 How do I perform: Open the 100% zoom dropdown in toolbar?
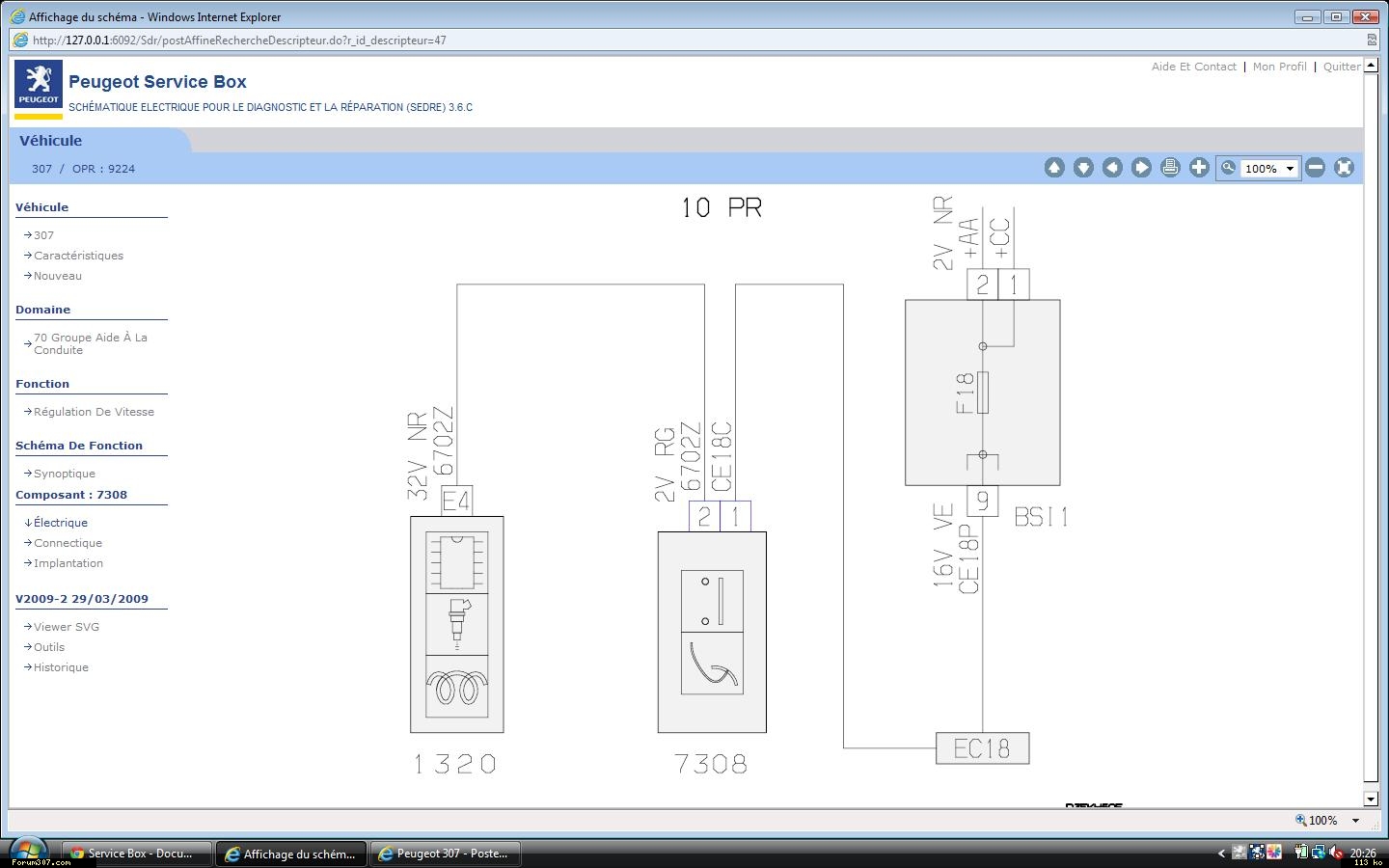(x=1289, y=169)
